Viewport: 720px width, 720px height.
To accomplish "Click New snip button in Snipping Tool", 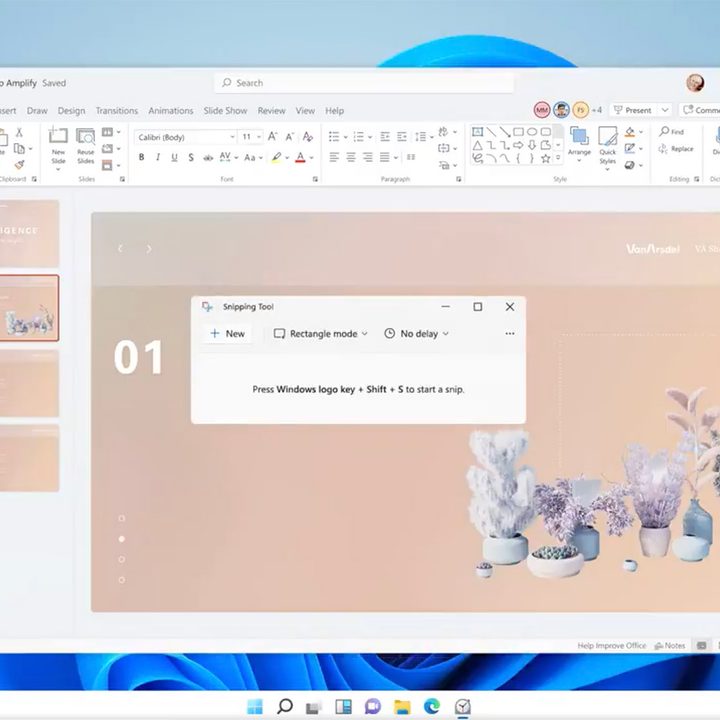I will click(227, 334).
